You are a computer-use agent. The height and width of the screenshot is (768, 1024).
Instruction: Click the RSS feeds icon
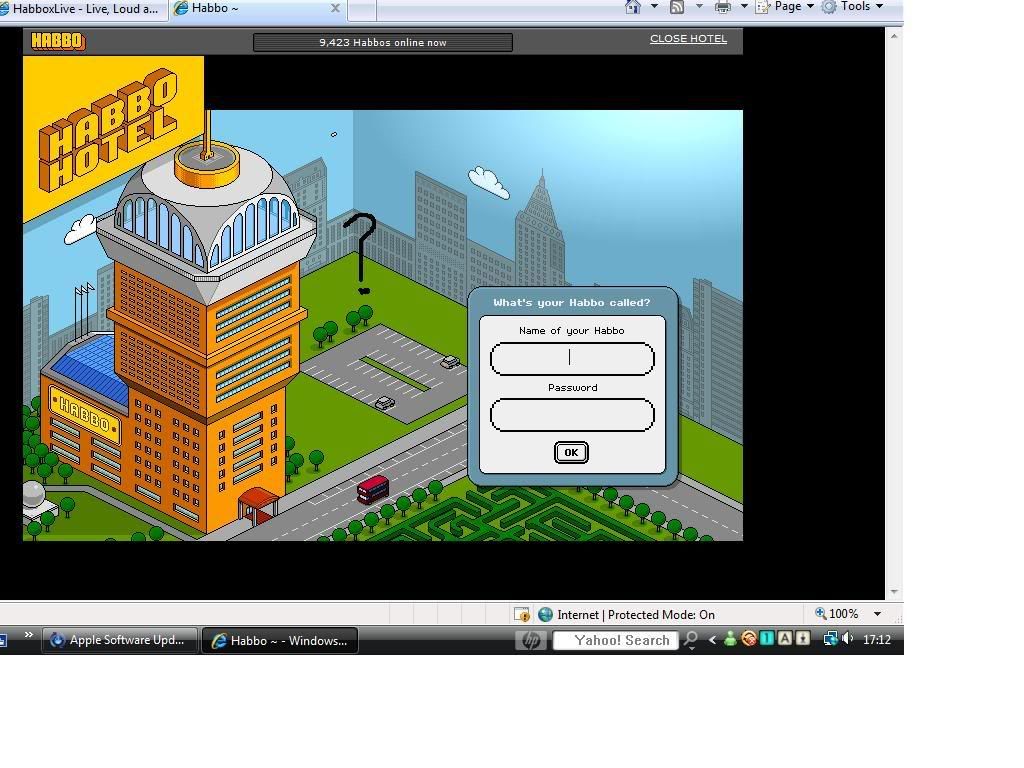[x=677, y=7]
